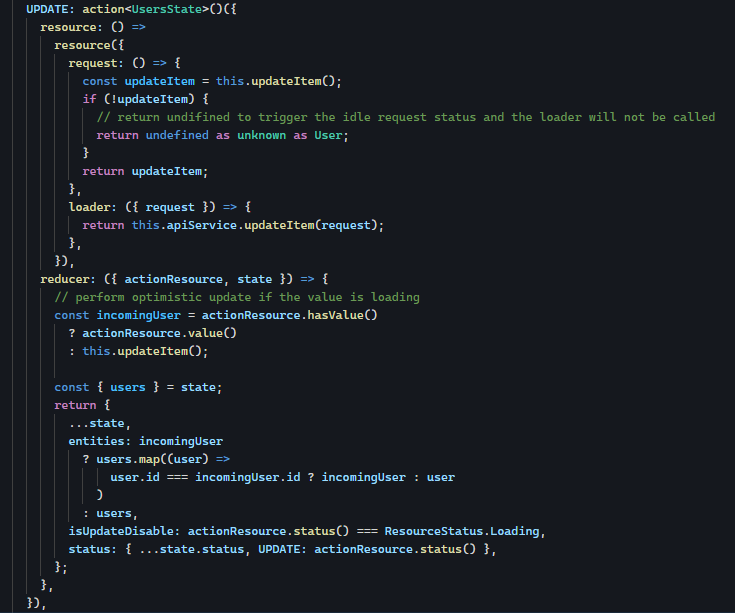Click '...state.status' spread in status object
The width and height of the screenshot is (735, 613).
coord(191,549)
